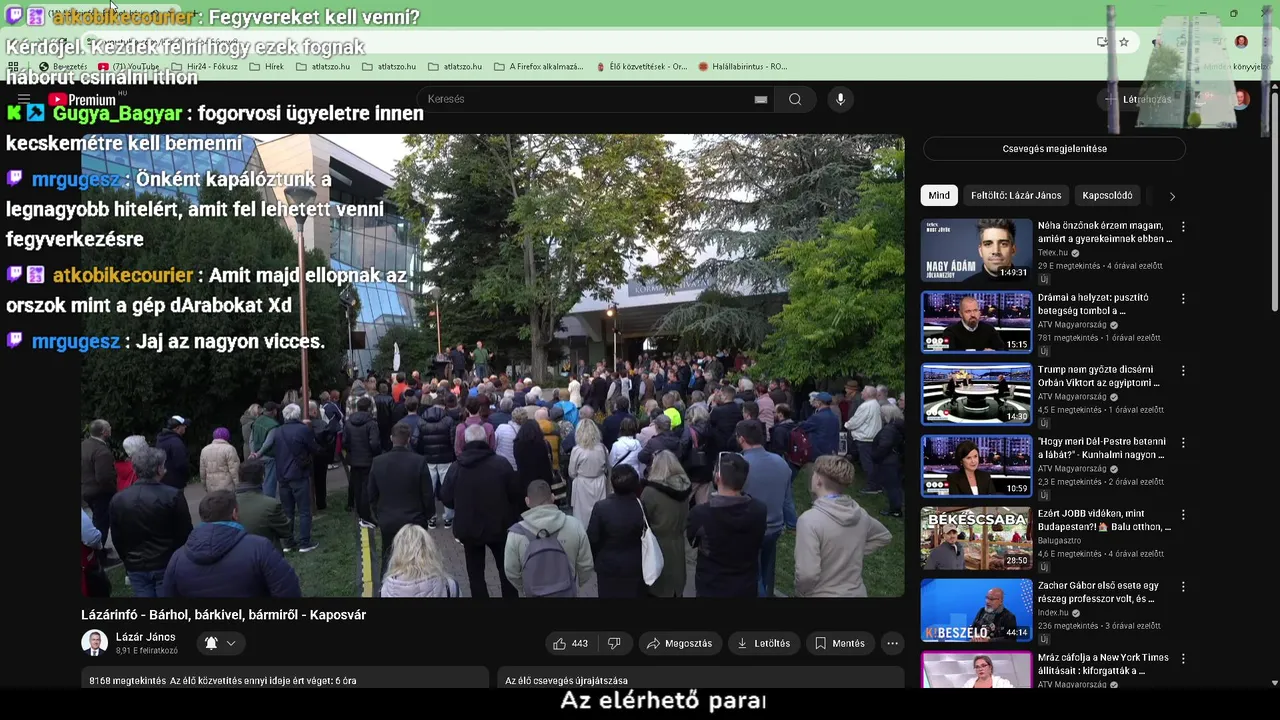Image resolution: width=1280 pixels, height=720 pixels.
Task: Open Élő közvetítések bookmark
Action: click(641, 67)
